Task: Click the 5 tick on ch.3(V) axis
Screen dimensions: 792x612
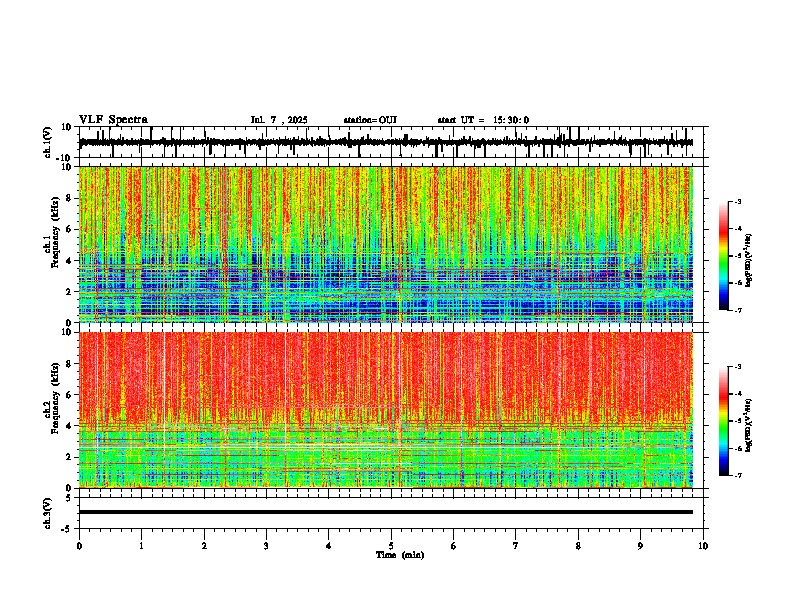Action: [70, 497]
